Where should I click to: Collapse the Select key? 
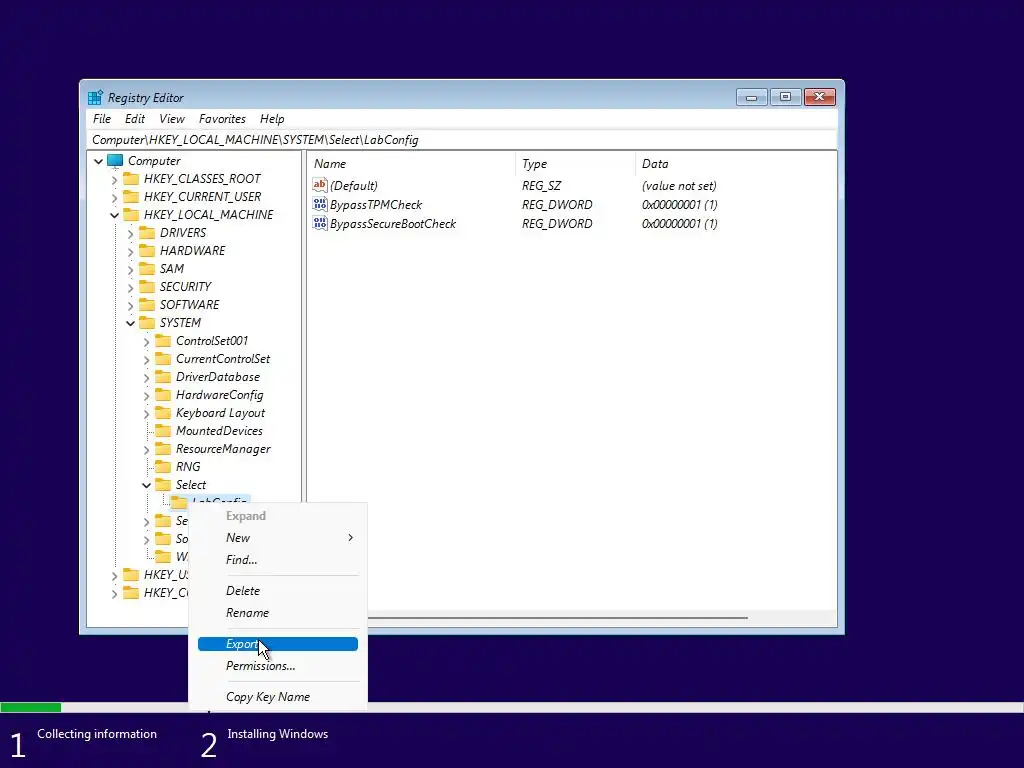point(147,485)
